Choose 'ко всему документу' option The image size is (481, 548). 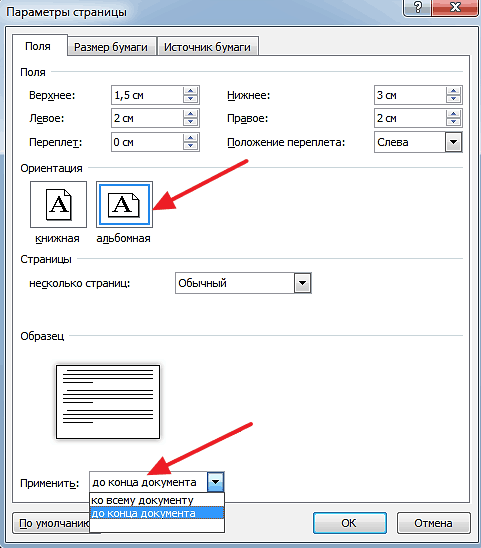click(x=157, y=500)
